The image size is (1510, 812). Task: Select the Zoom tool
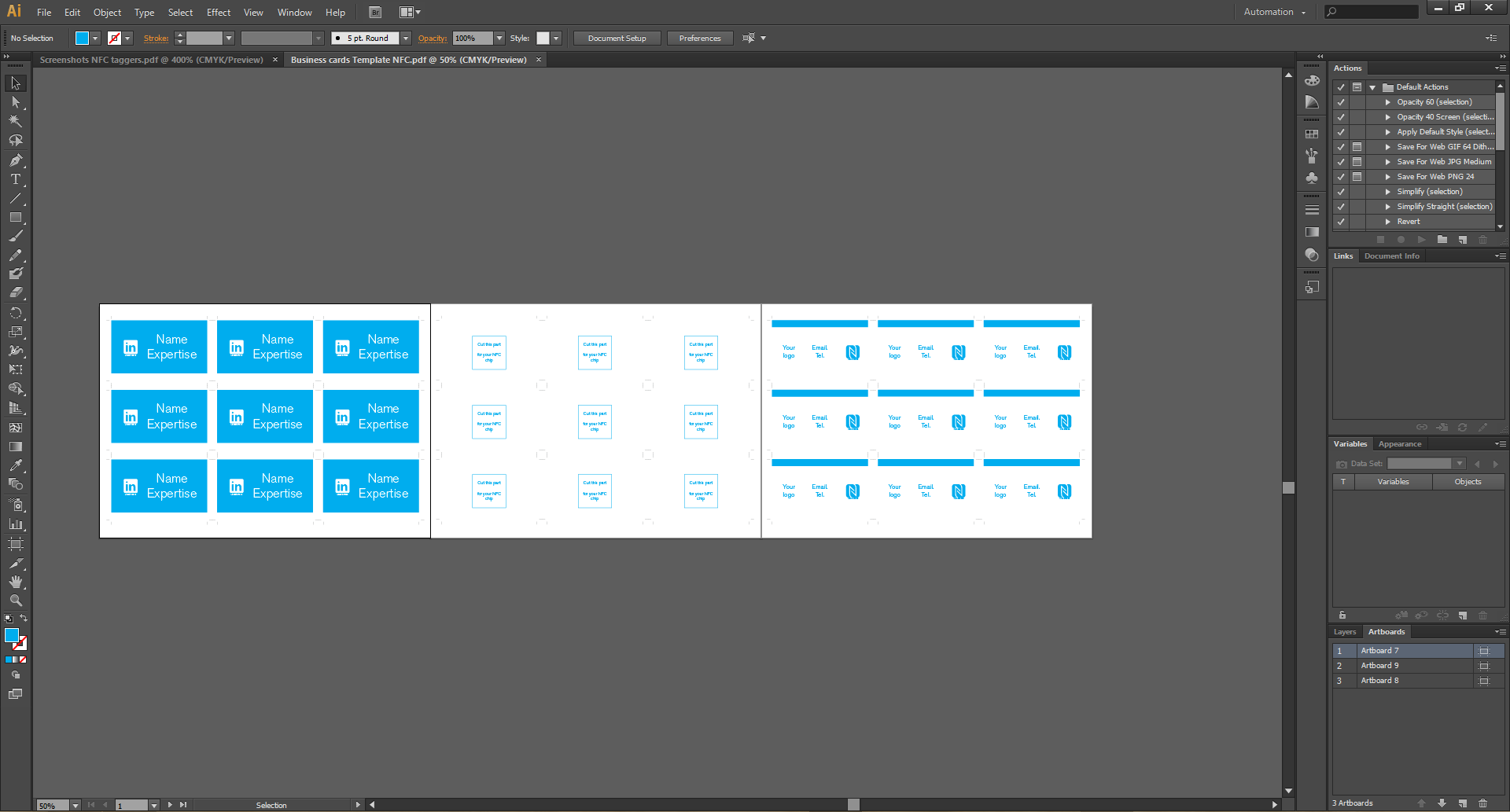[16, 601]
